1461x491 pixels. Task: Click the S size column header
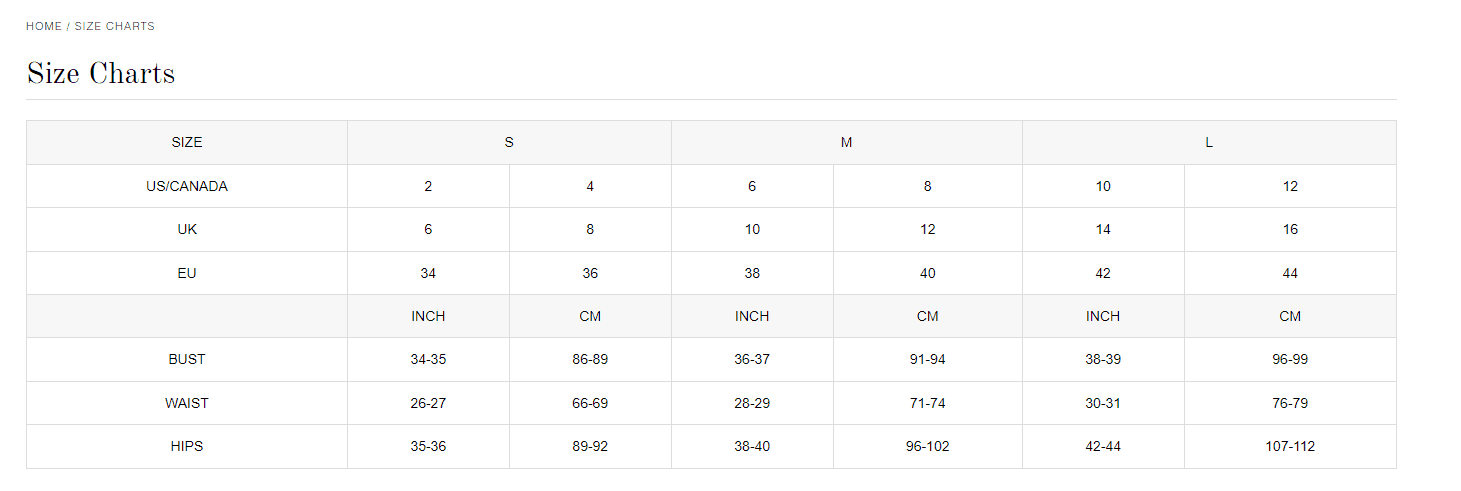[509, 142]
